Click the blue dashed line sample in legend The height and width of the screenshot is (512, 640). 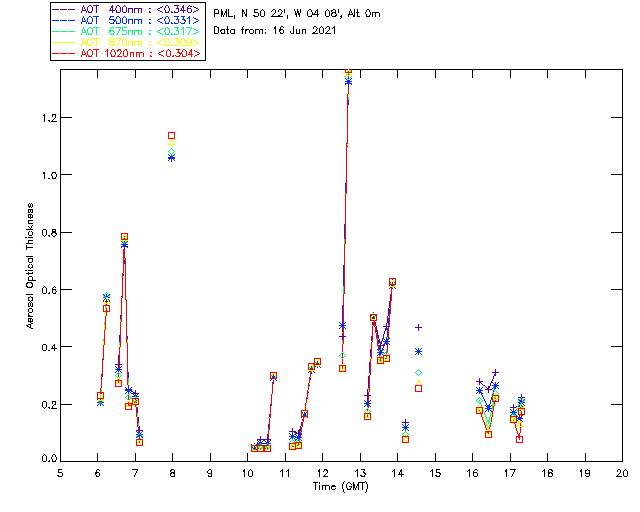click(x=64, y=20)
